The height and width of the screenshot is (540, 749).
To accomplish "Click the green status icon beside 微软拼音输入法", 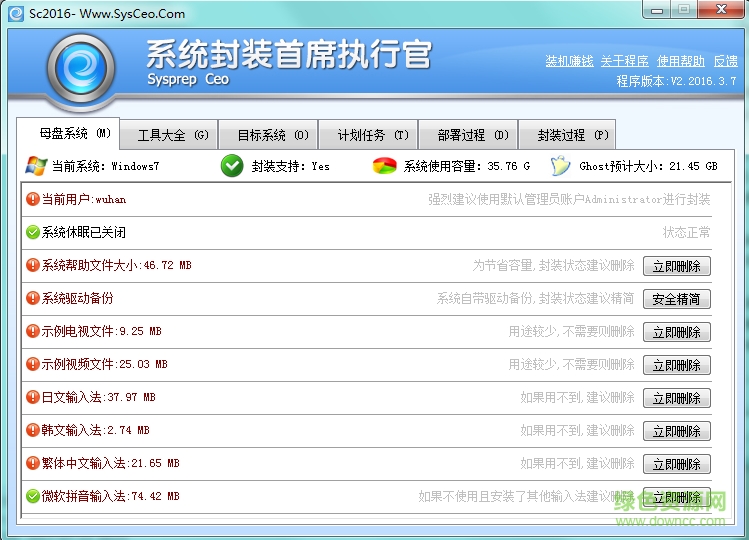I will tap(33, 496).
